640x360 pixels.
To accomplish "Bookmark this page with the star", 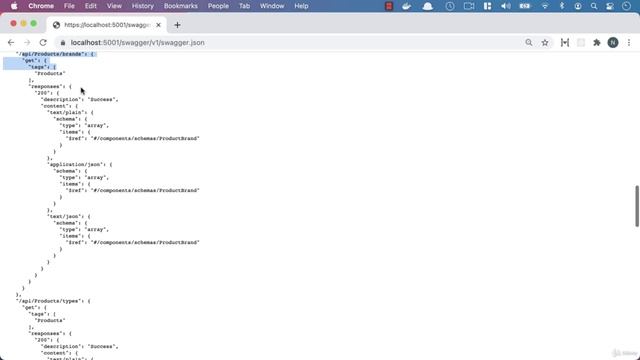I will [545, 42].
